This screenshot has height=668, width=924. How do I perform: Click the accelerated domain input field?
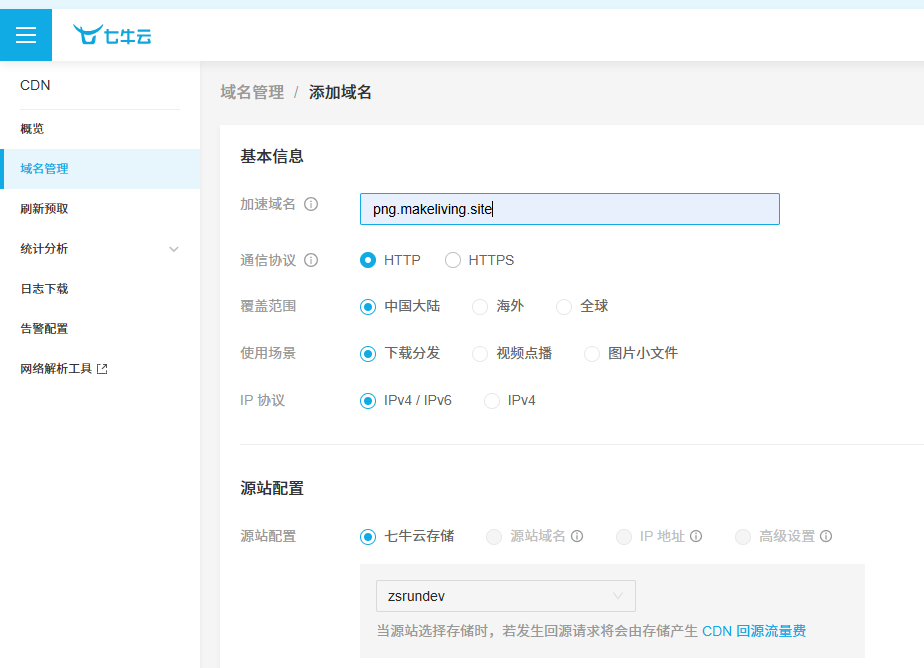tap(569, 209)
